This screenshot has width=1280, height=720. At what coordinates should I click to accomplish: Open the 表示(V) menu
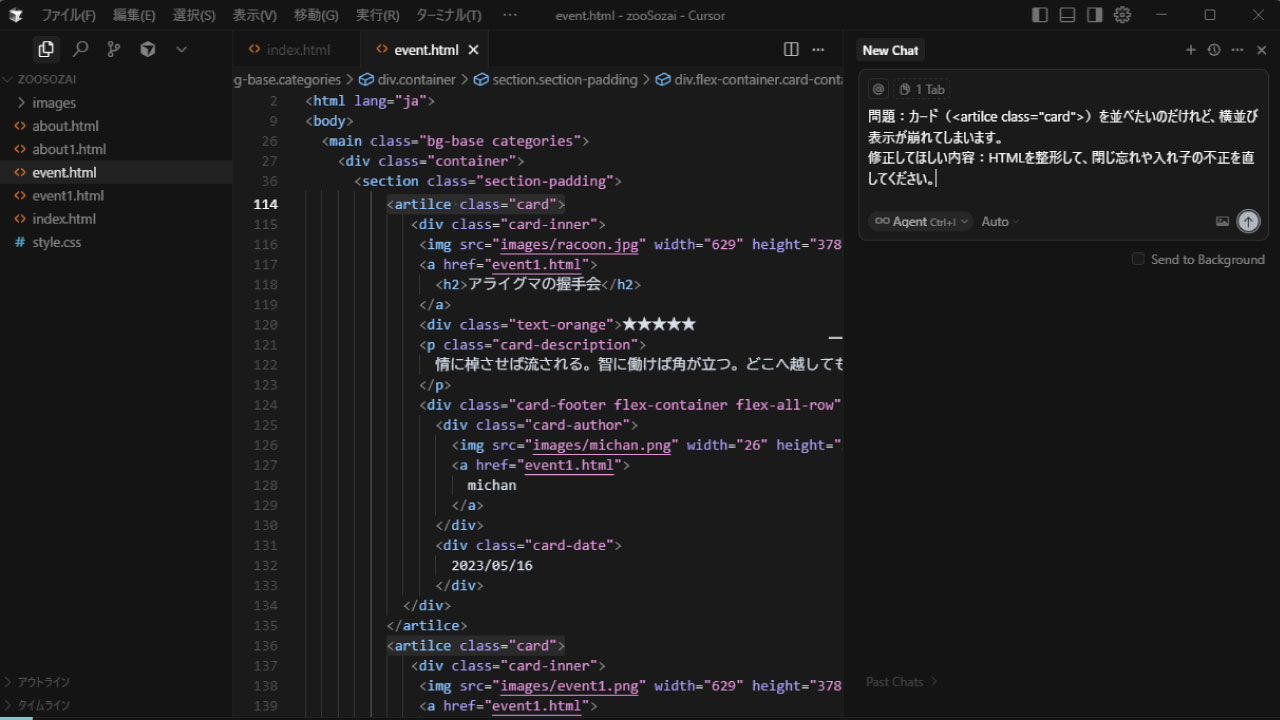tap(255, 15)
